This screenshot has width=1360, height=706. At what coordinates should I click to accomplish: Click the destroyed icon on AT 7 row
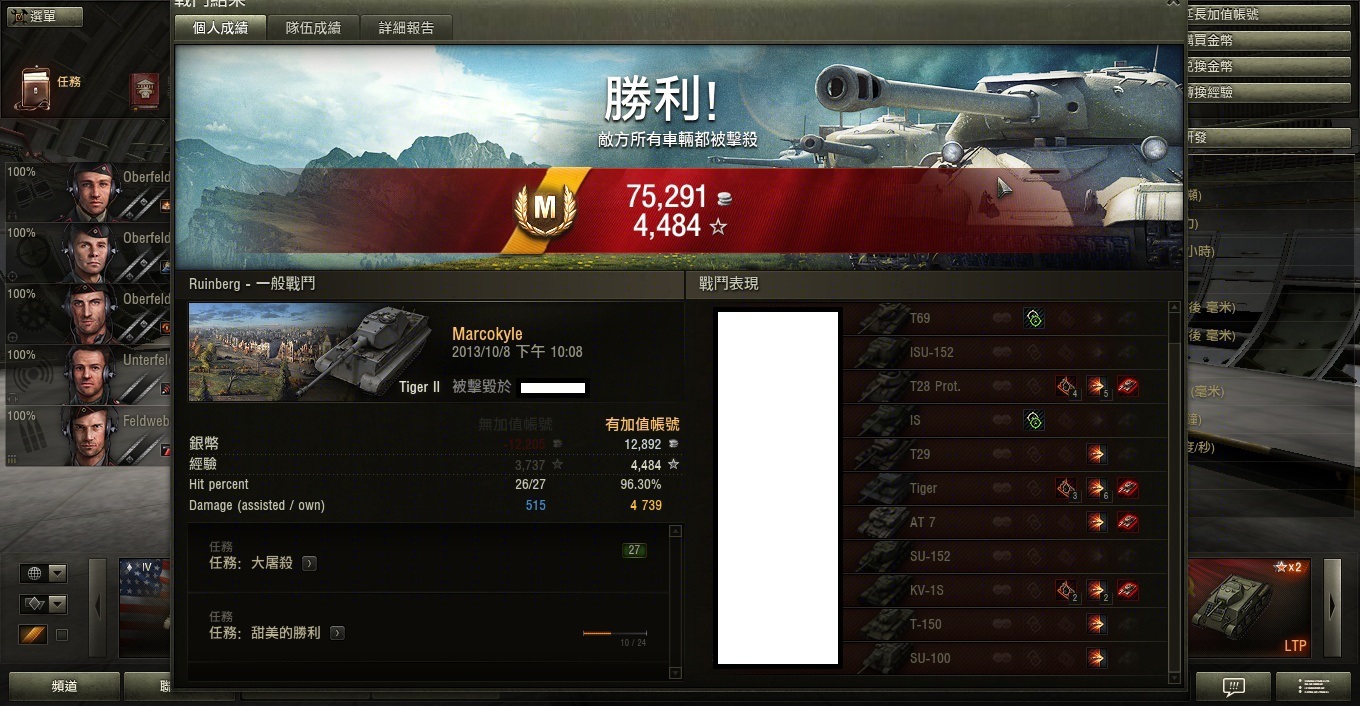click(x=1127, y=522)
